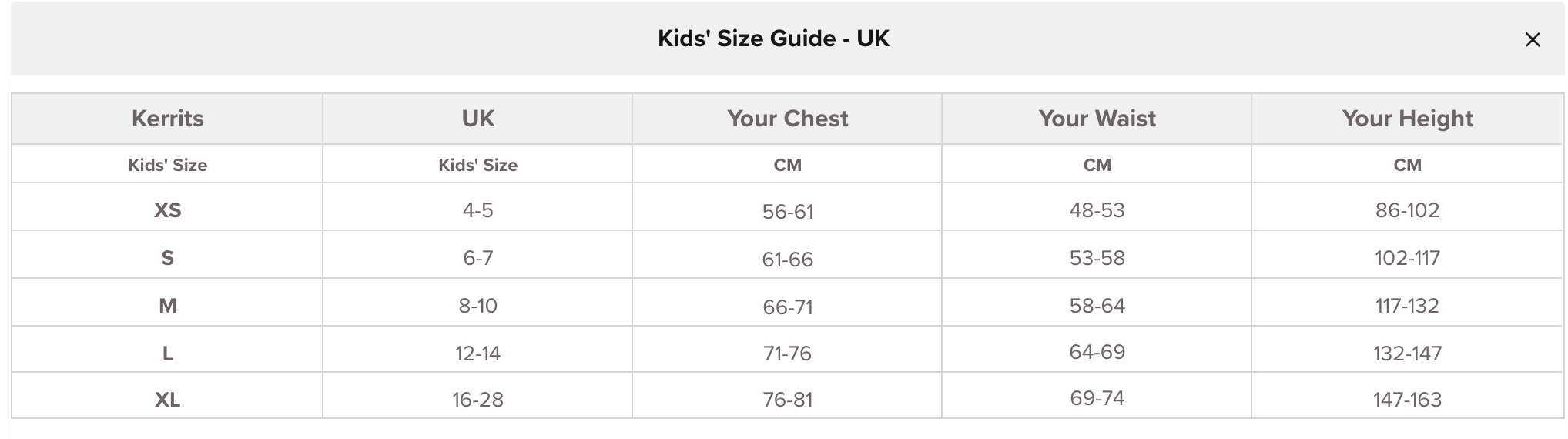Close the Kids' Size Guide dialog
This screenshot has height=439, width=1568.
pos(1532,39)
